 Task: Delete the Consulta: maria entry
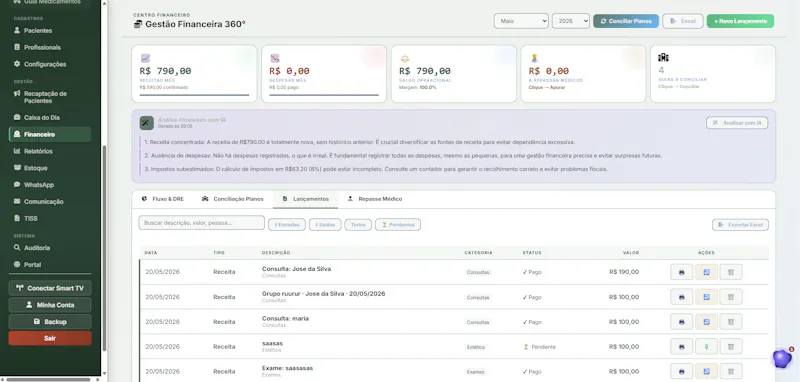click(x=731, y=322)
